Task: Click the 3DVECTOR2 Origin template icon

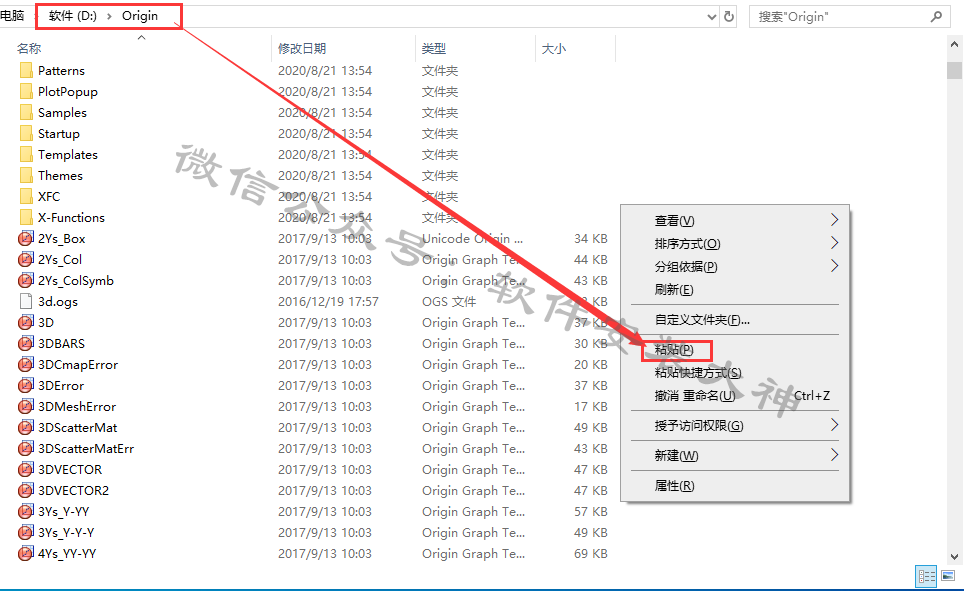Action: [26, 490]
